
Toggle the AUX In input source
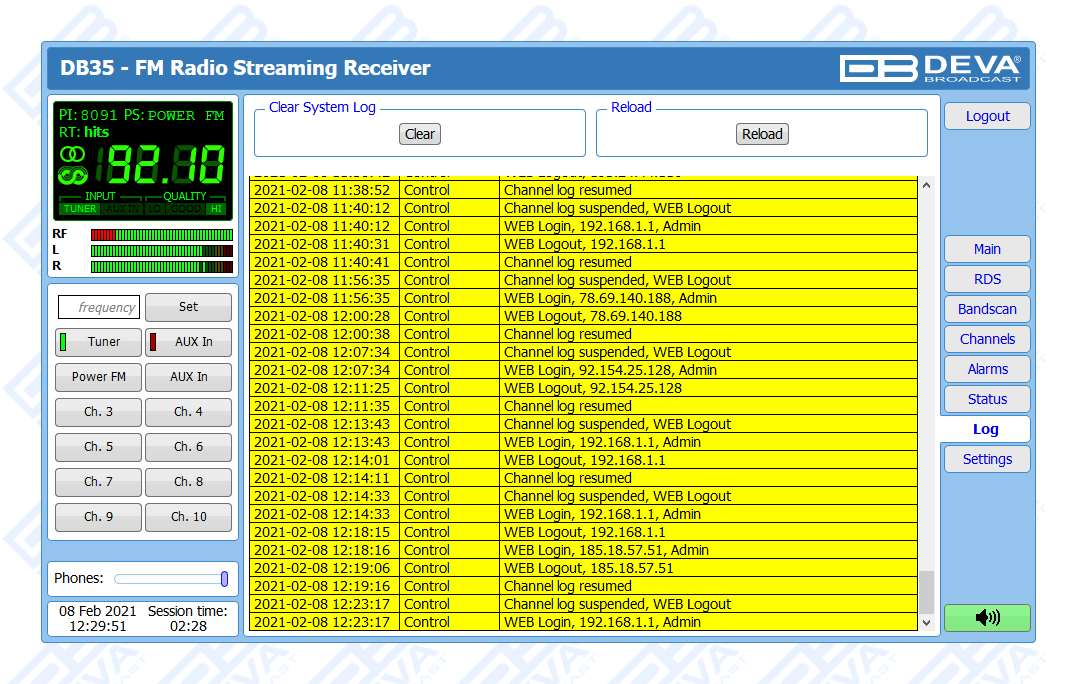pos(188,342)
